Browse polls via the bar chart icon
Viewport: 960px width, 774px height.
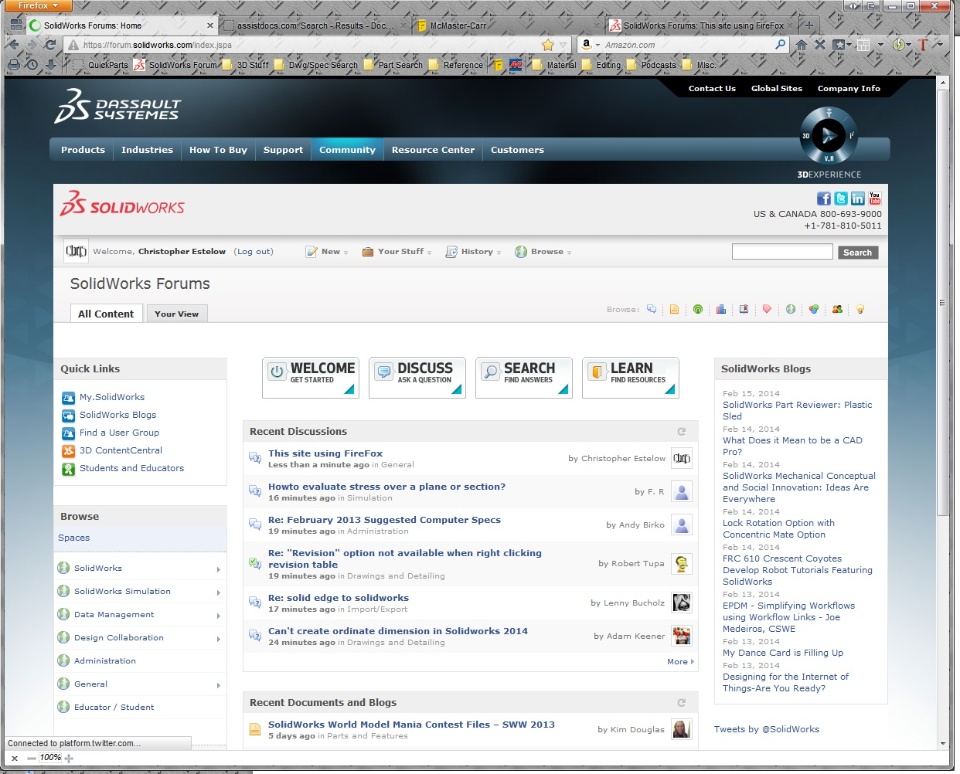pyautogui.click(x=721, y=309)
